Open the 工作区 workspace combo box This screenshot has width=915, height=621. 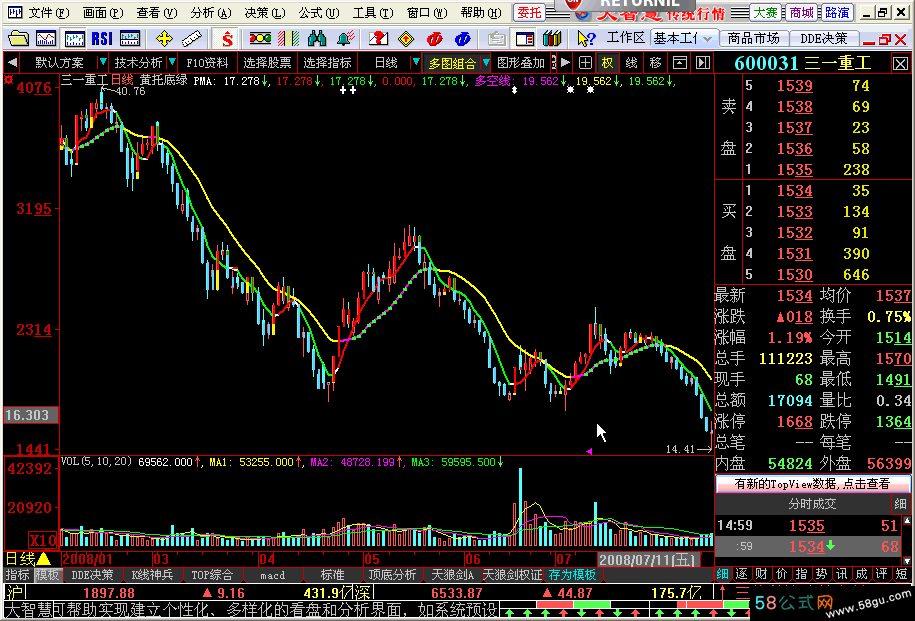point(683,39)
